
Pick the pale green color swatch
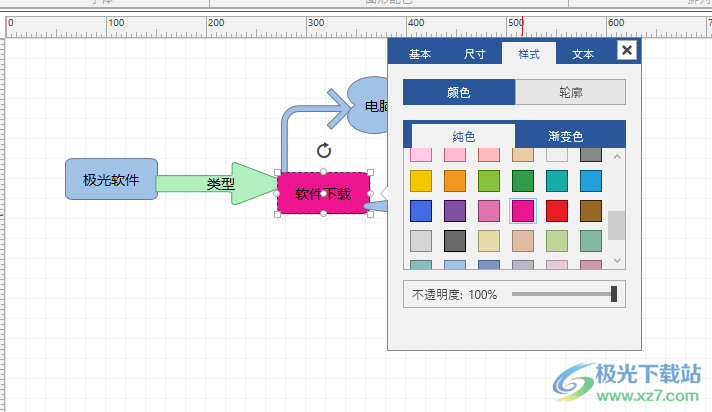point(557,241)
